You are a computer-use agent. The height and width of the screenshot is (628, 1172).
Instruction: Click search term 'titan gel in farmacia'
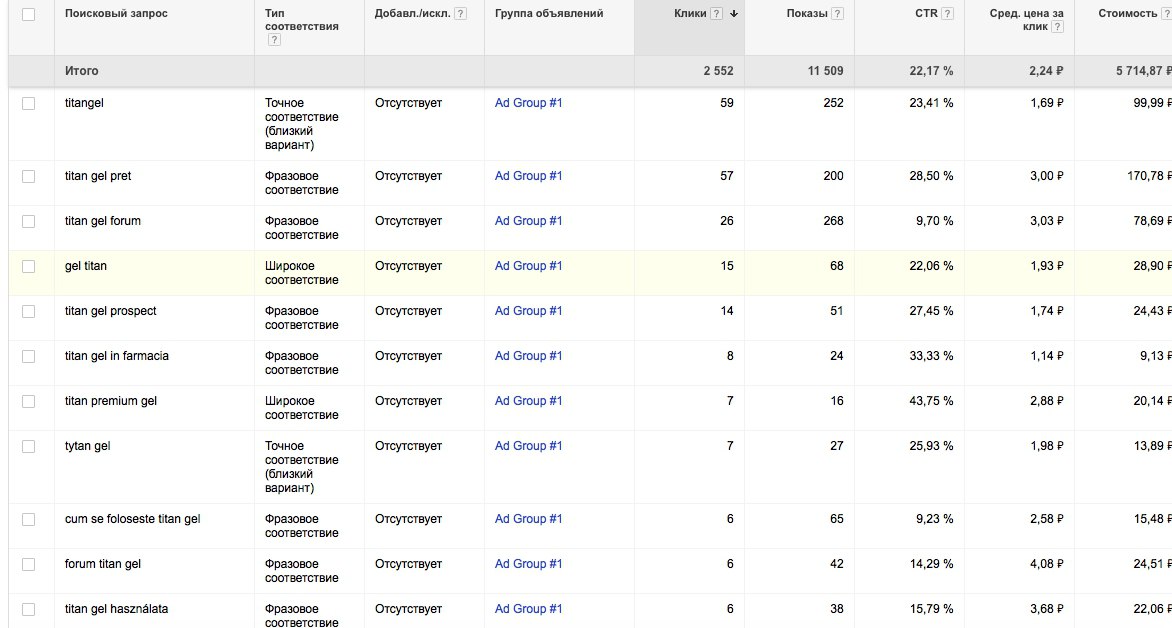click(117, 356)
